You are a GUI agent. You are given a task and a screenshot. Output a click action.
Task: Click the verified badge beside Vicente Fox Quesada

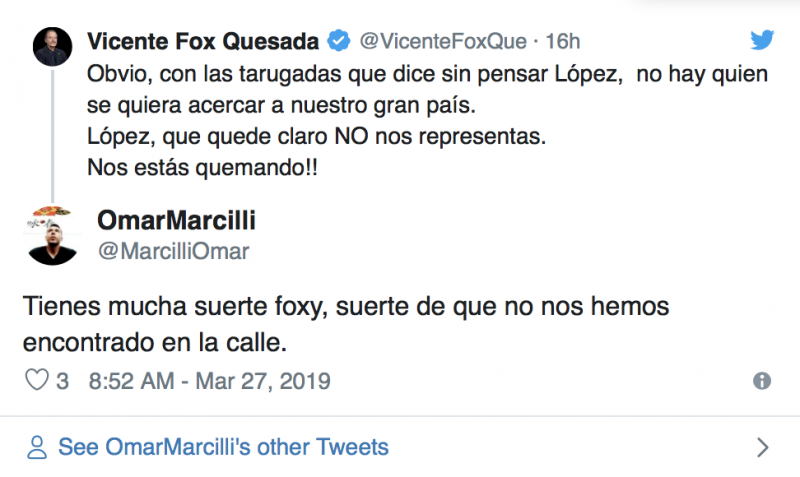[339, 41]
